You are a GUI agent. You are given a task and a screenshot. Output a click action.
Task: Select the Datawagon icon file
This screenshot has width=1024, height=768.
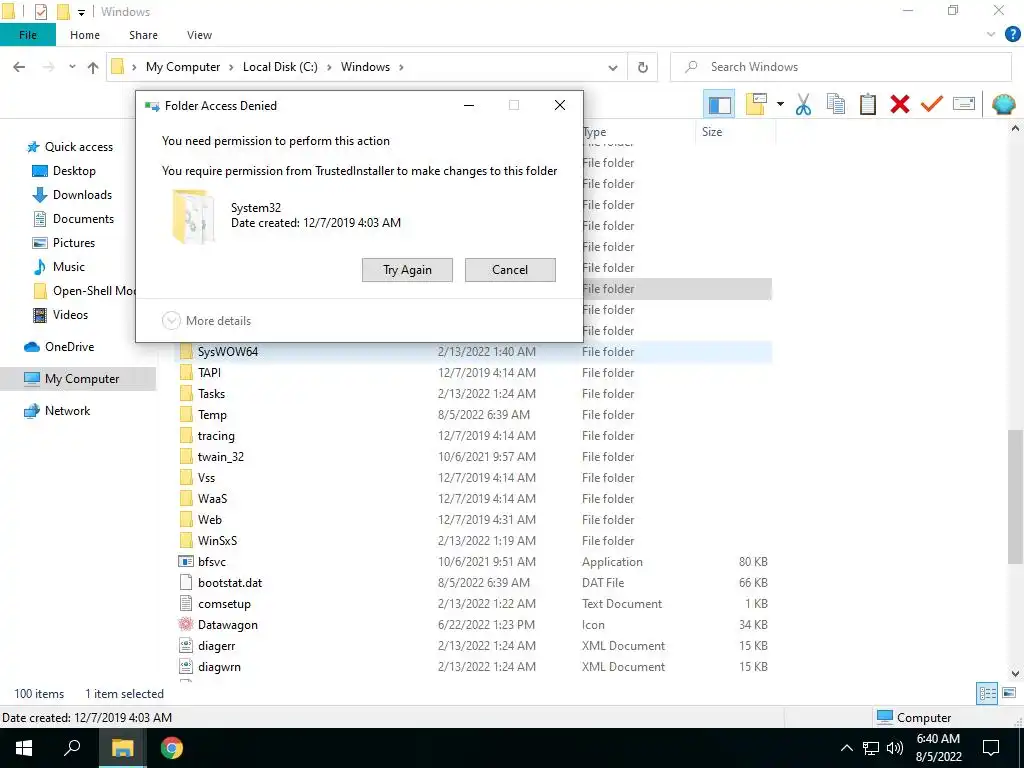tap(227, 625)
